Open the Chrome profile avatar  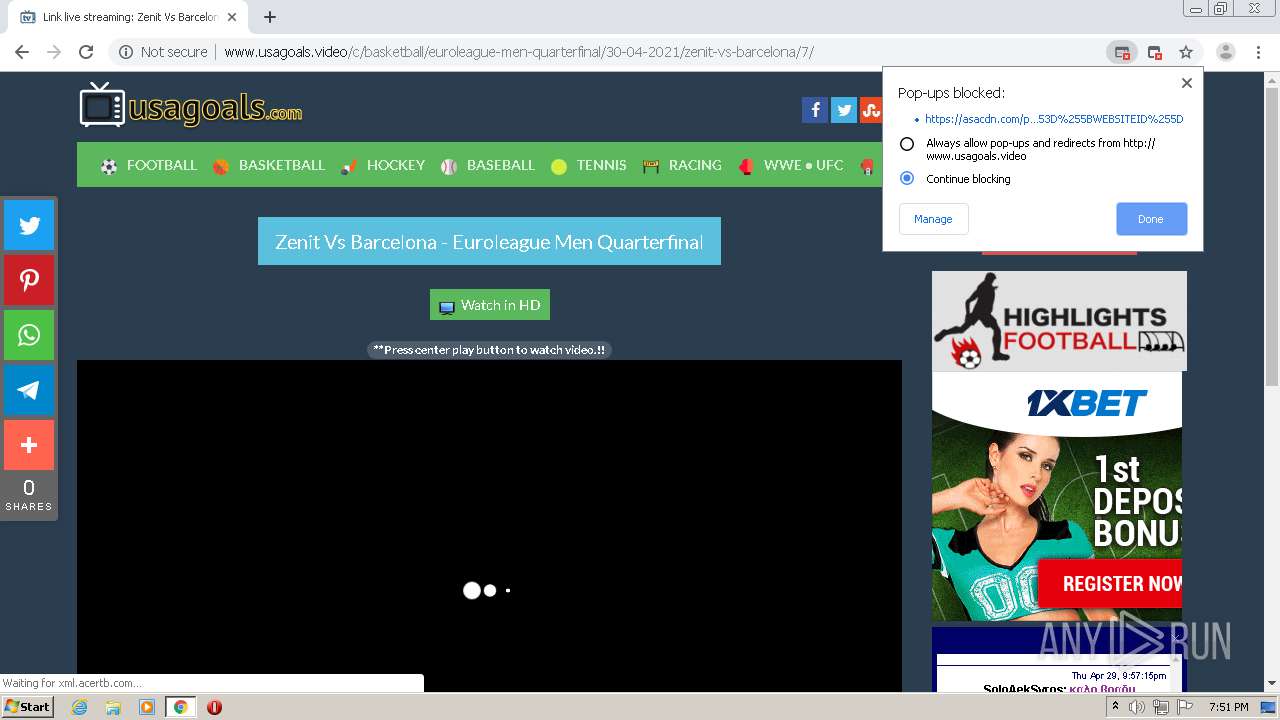tap(1226, 52)
